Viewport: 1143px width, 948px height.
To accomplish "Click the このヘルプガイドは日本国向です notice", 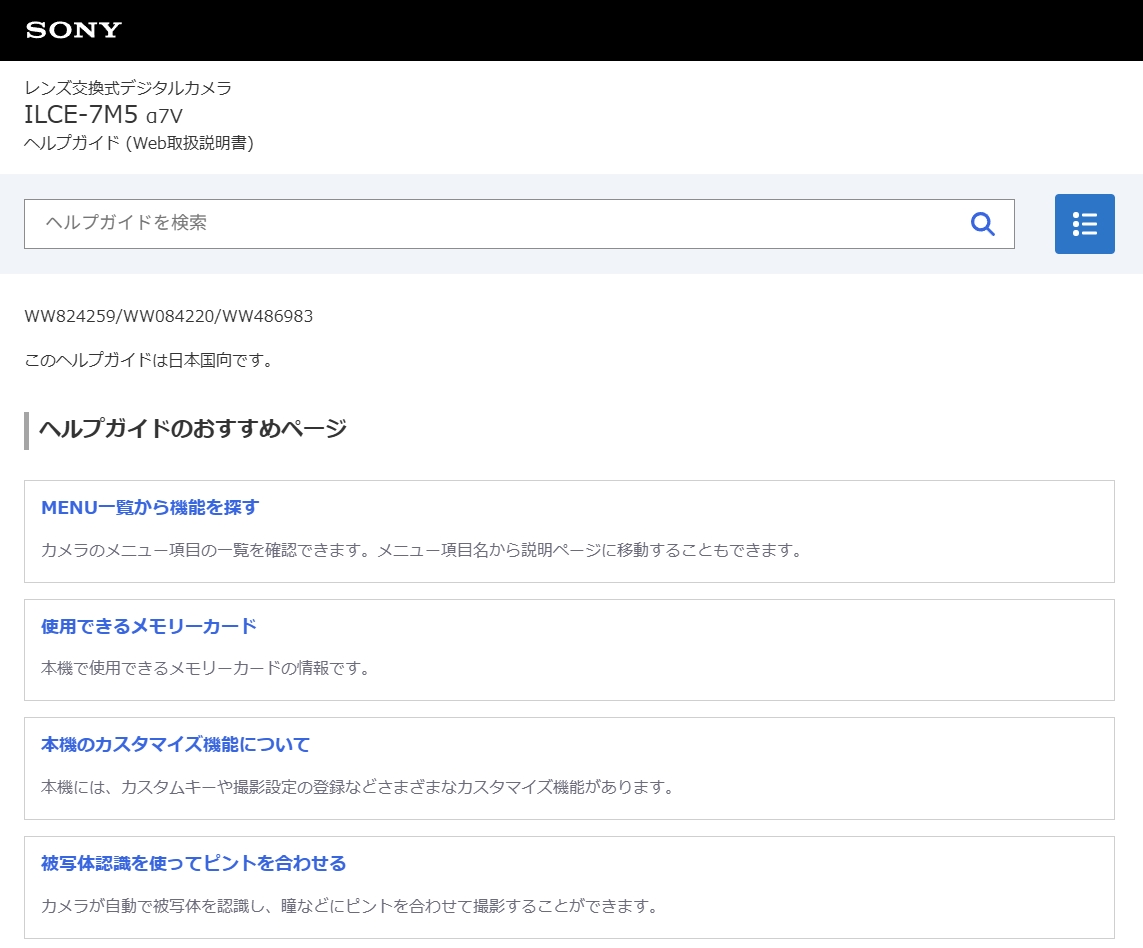I will tap(149, 360).
